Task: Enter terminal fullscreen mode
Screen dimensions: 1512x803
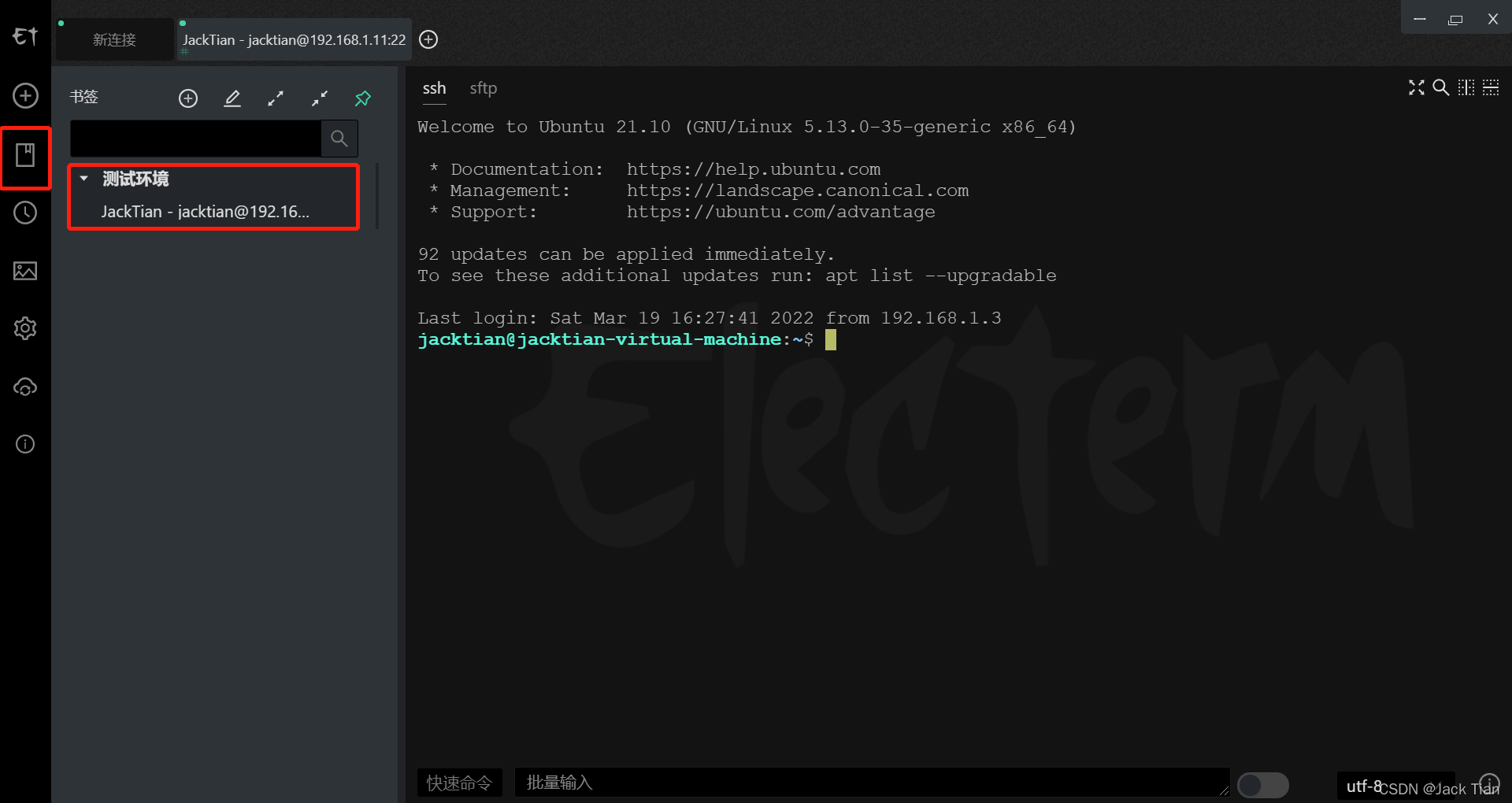Action: point(1417,87)
